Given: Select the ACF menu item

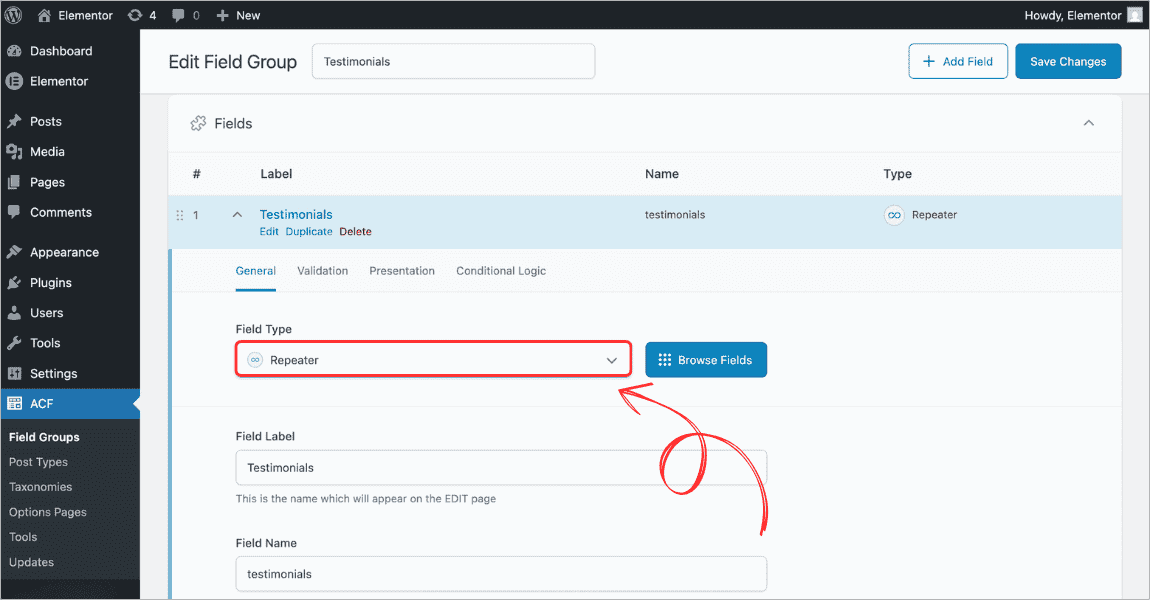Looking at the screenshot, I should pos(70,403).
